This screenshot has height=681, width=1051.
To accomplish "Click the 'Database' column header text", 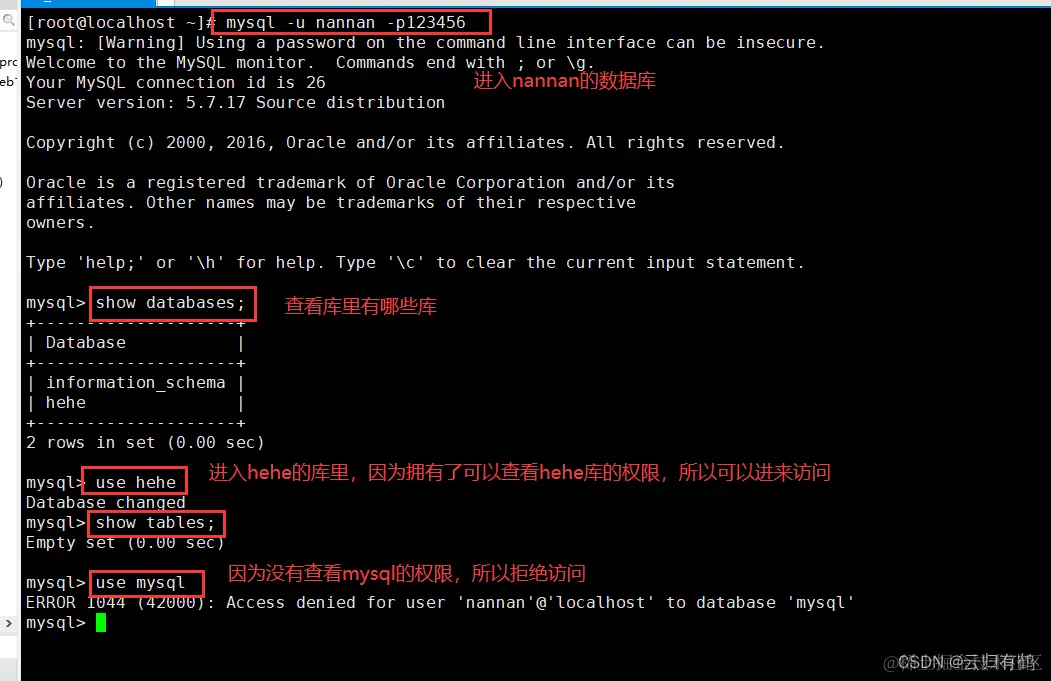I will pos(86,343).
